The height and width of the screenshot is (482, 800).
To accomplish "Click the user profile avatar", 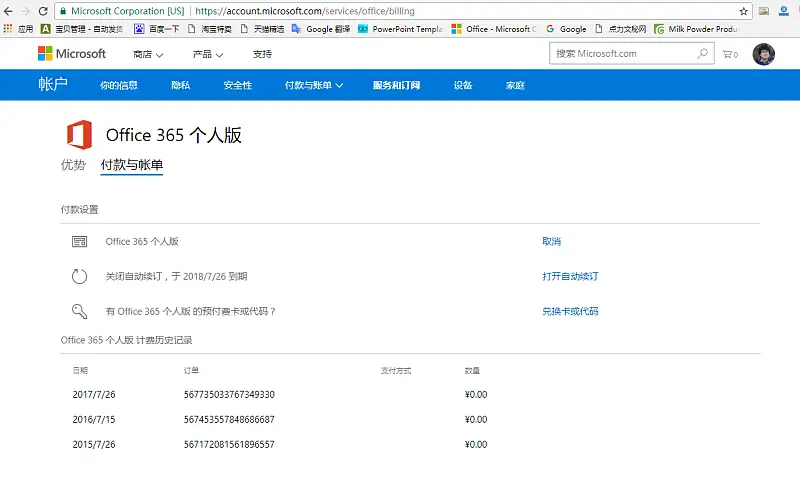I will [x=763, y=54].
